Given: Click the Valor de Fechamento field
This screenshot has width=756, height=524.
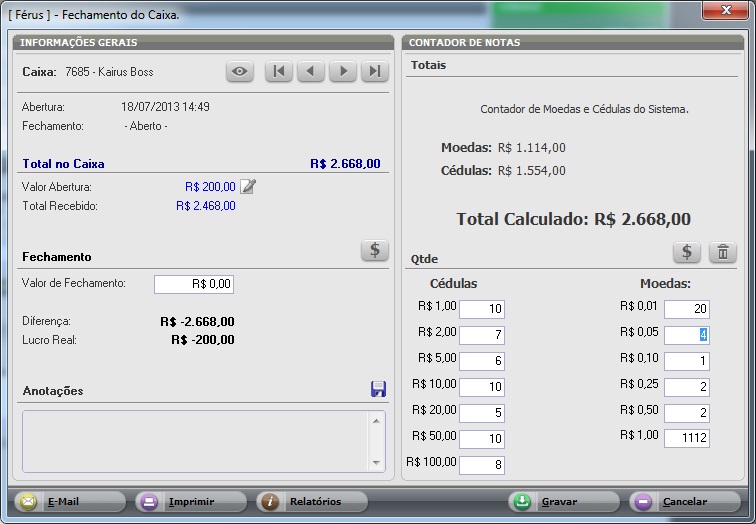Looking at the screenshot, I should click(194, 284).
